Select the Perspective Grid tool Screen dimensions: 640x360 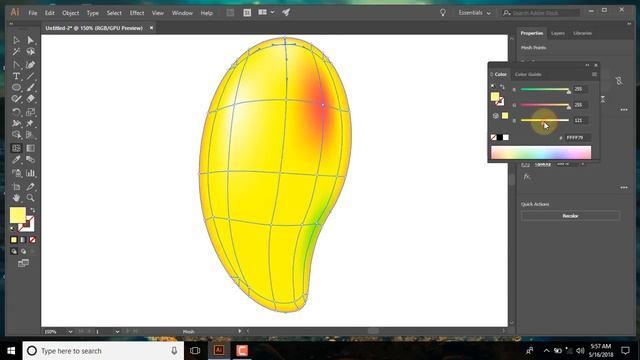pyautogui.click(x=31, y=135)
